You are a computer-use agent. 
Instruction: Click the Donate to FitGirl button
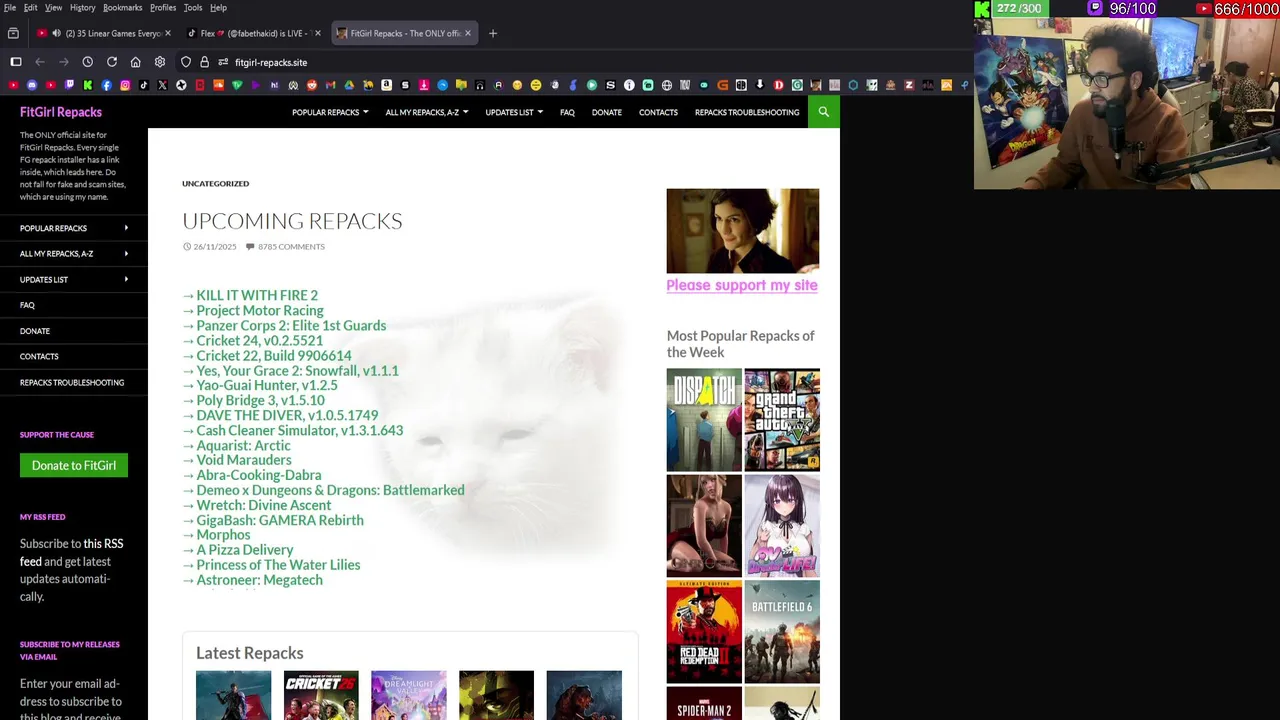pos(74,465)
